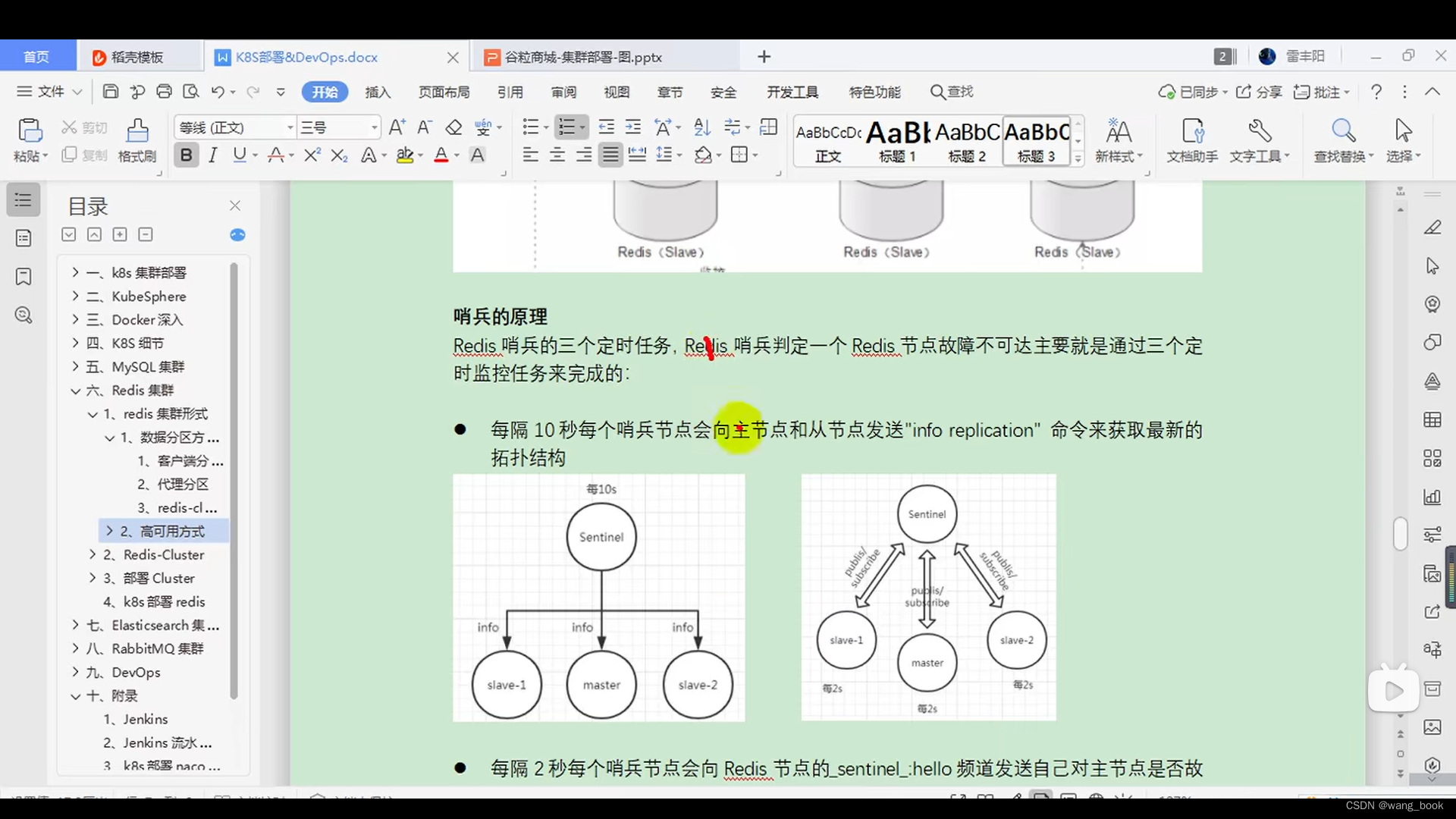
Task: Open Find and Replace (查找替换) magnifier
Action: click(1343, 130)
